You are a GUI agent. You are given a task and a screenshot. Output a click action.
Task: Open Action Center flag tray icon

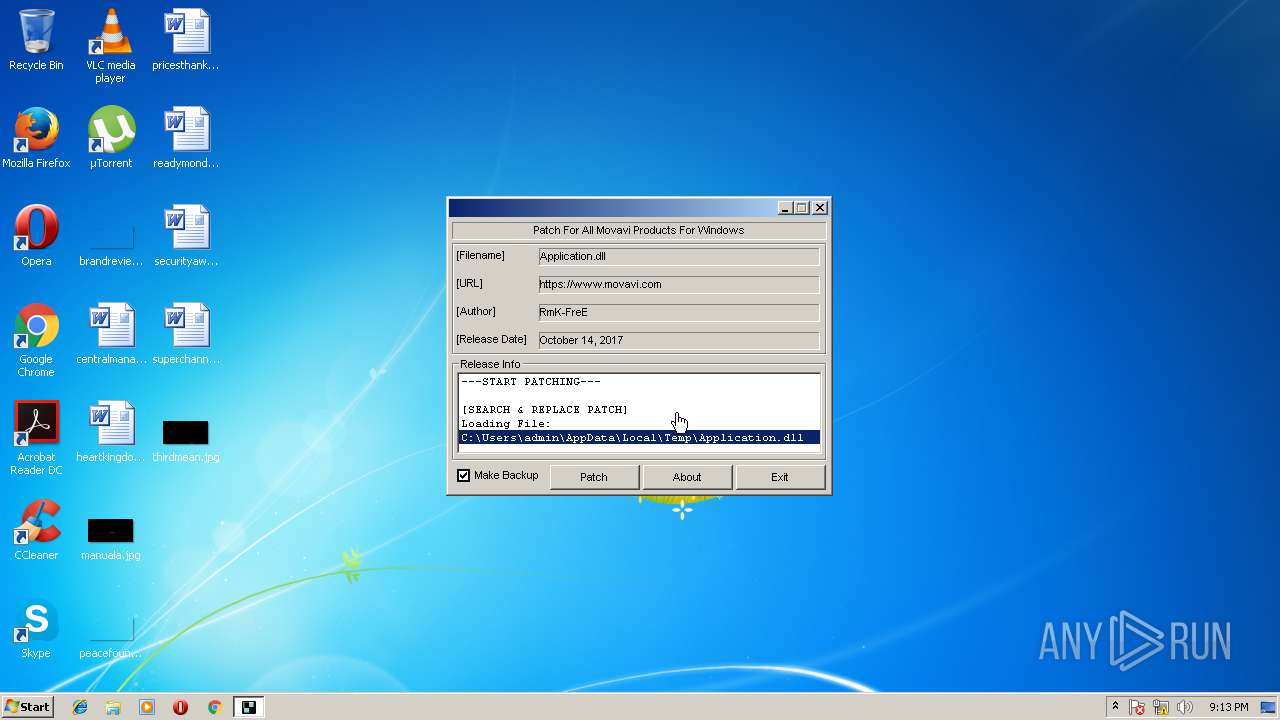[x=1138, y=707]
